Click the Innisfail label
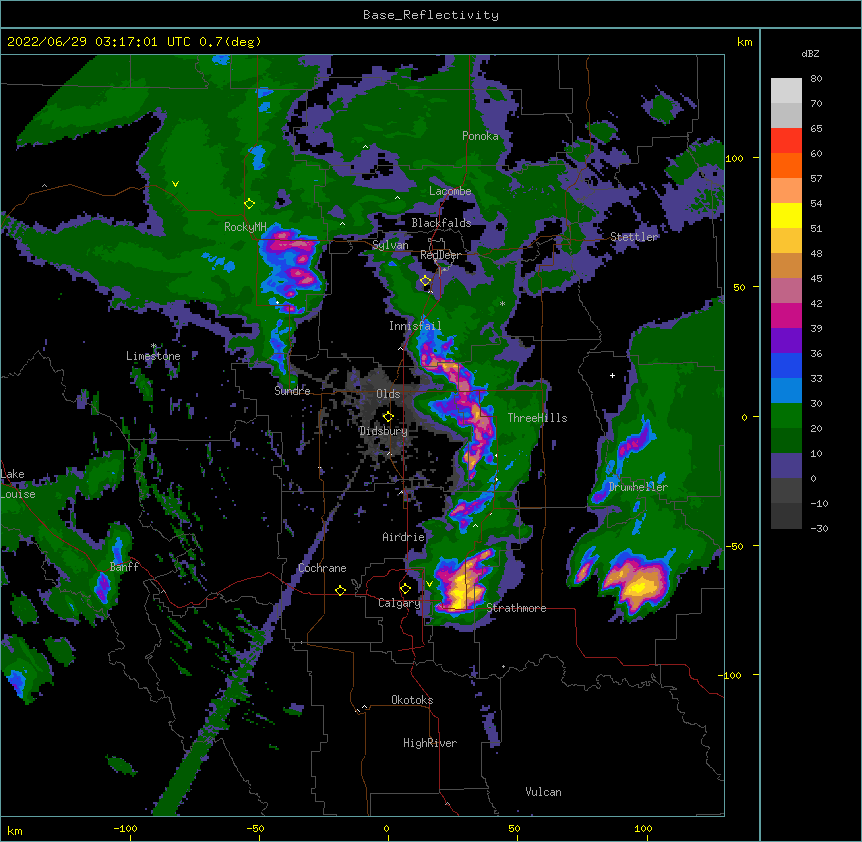The image size is (862, 842). pos(415,326)
